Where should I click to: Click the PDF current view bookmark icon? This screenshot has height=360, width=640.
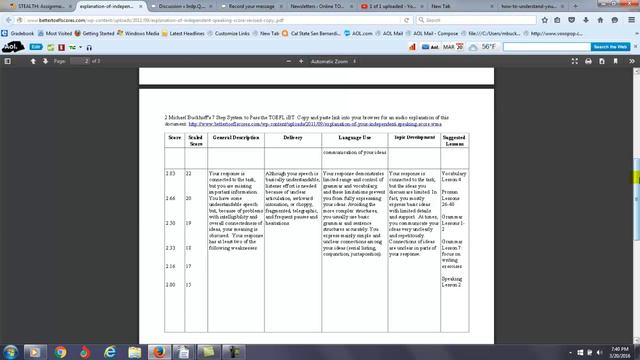coord(616,61)
